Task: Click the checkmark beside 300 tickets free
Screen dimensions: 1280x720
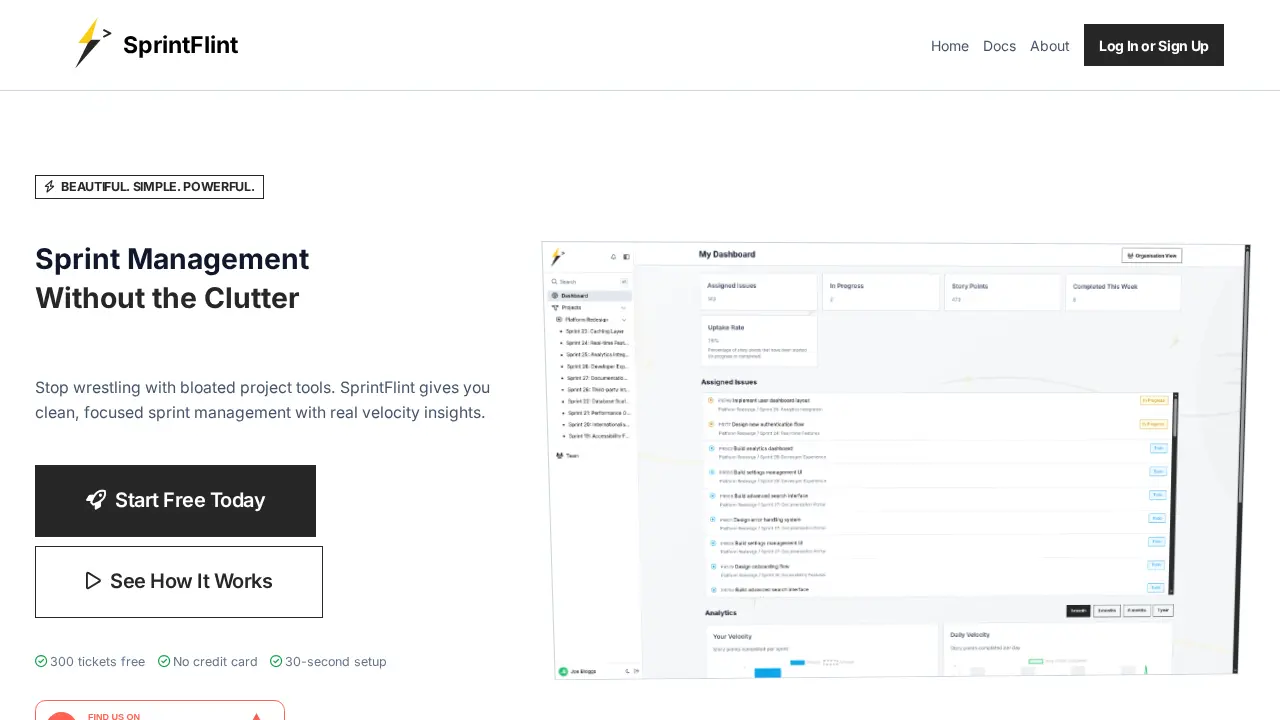Action: pos(41,661)
